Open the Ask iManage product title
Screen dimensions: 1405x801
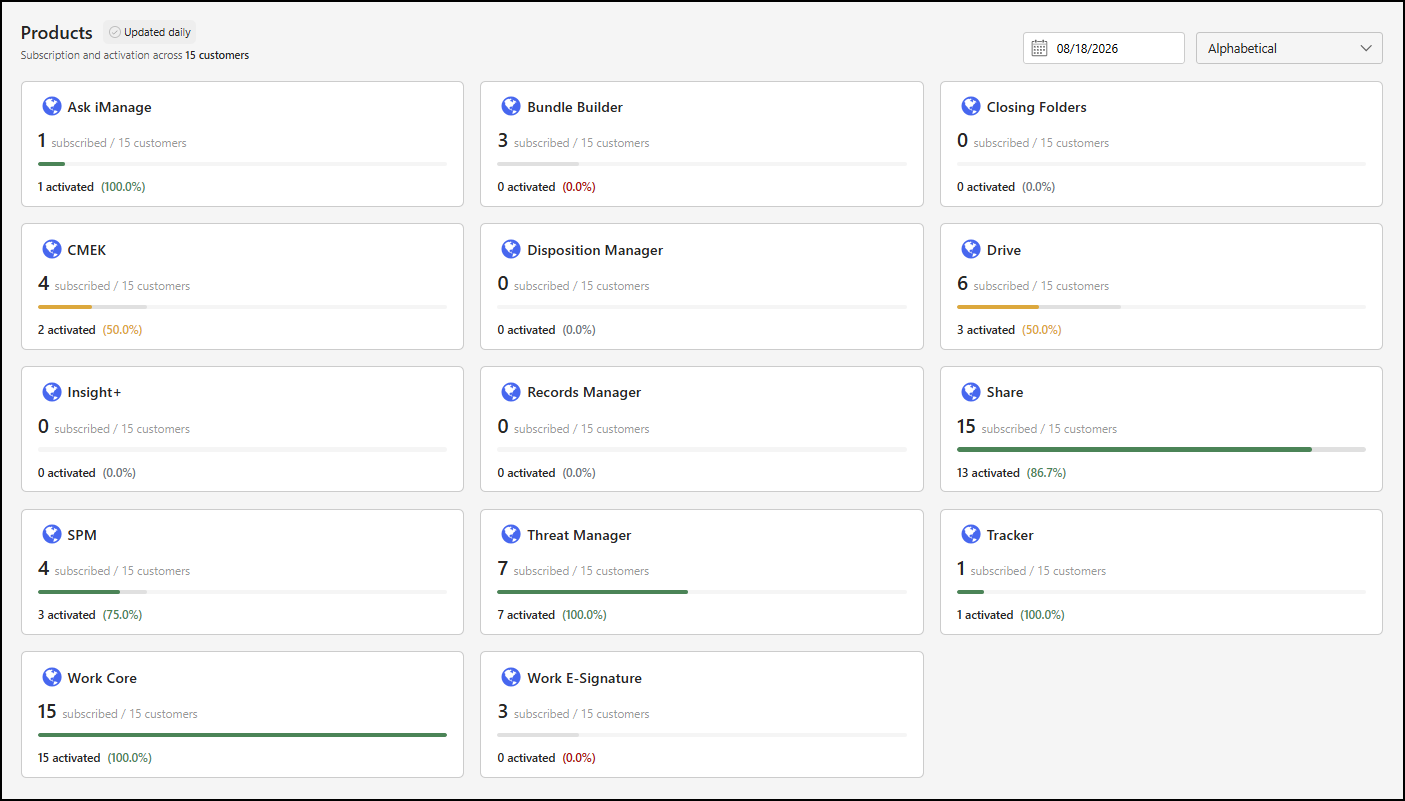click(x=110, y=107)
